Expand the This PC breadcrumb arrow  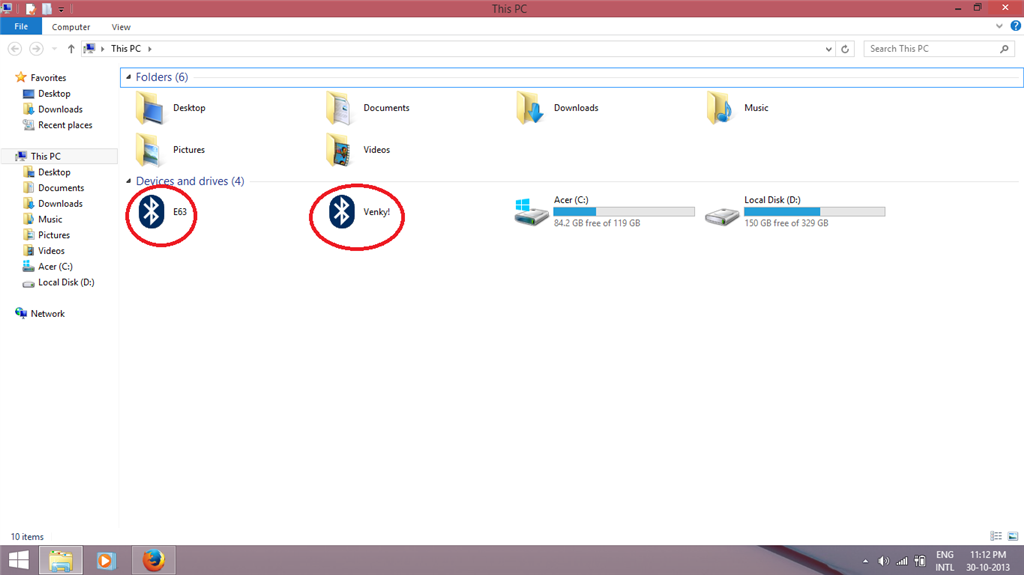pos(150,49)
